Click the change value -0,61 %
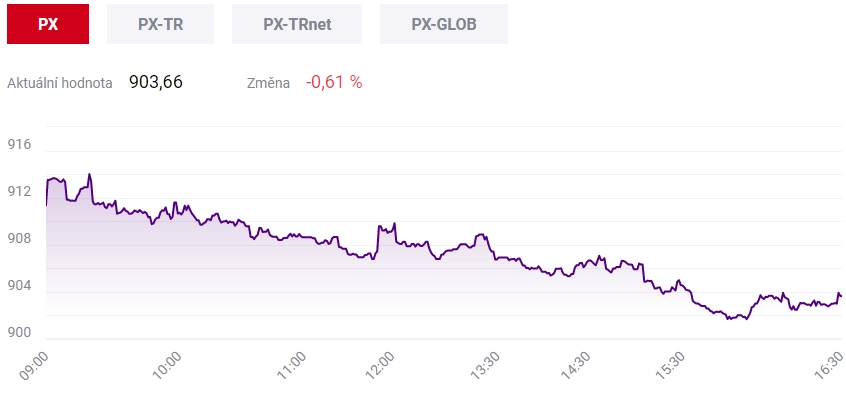Image resolution: width=846 pixels, height=393 pixels. 334,83
